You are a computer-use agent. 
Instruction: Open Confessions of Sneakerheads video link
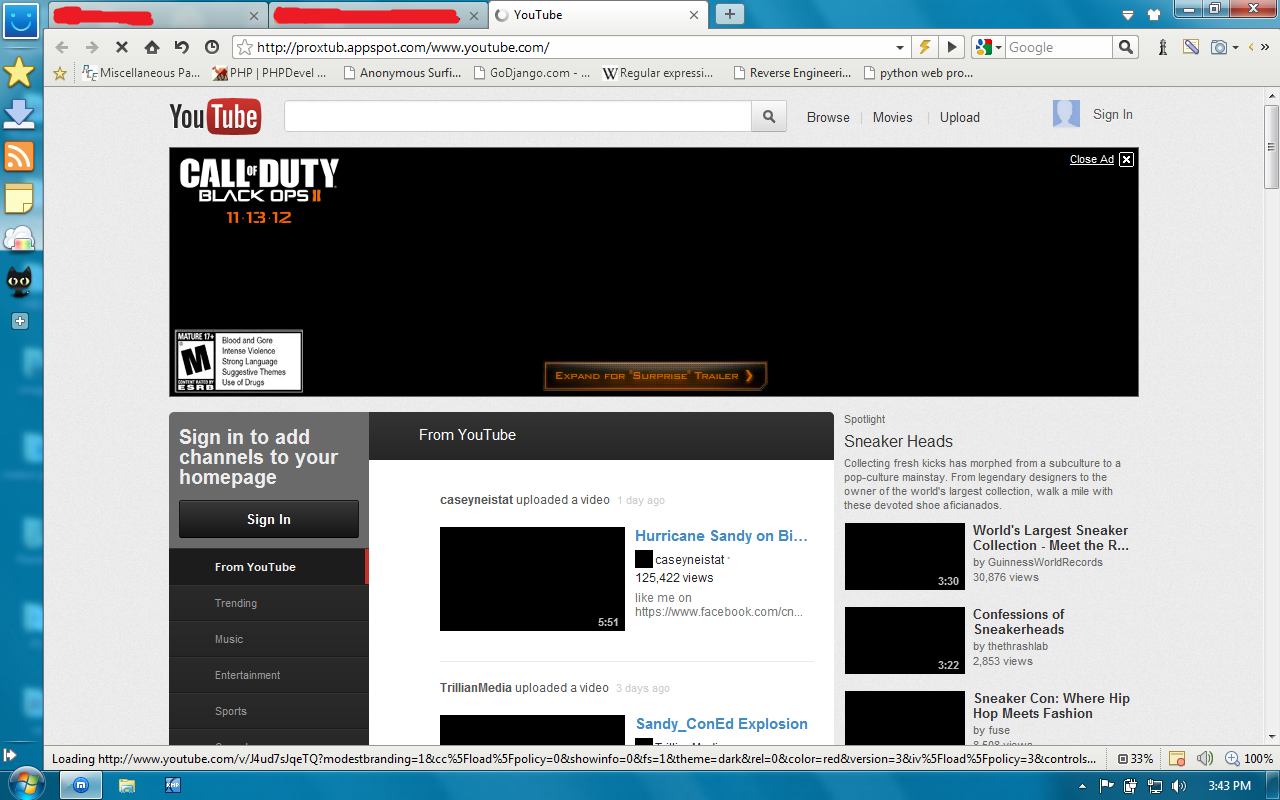tap(1019, 622)
